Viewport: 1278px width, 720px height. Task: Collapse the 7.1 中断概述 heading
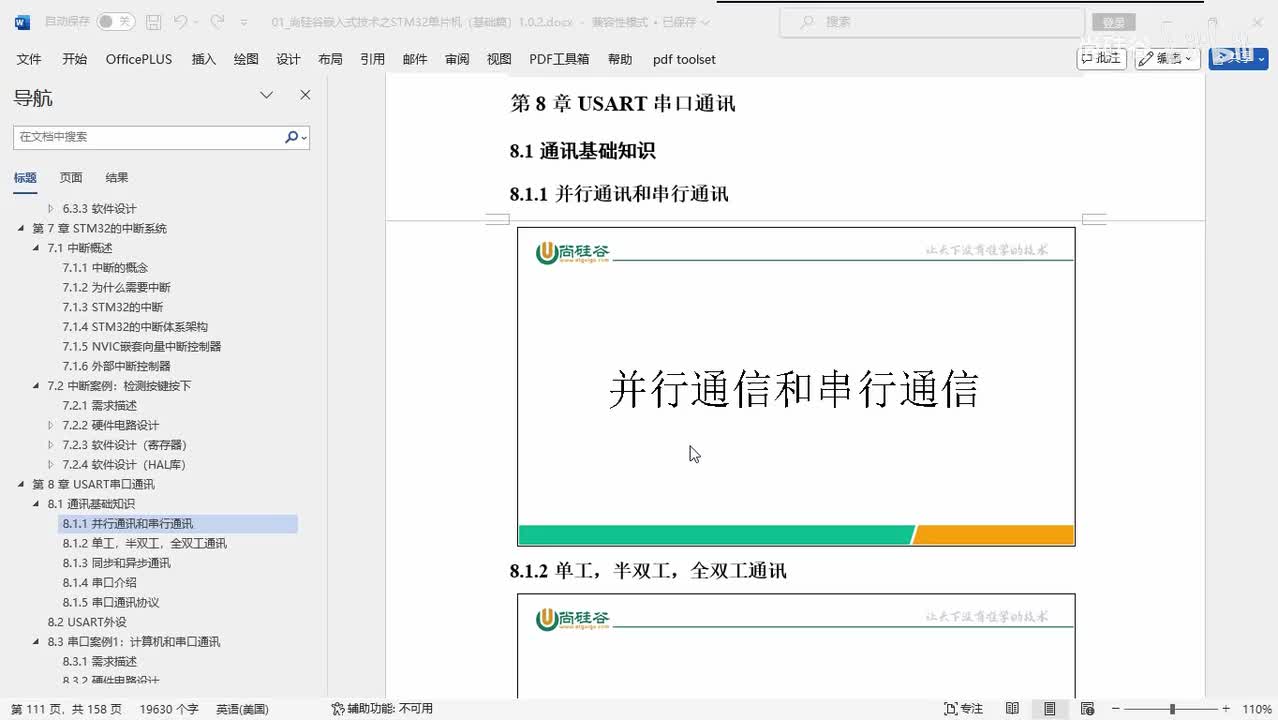[x=37, y=248]
